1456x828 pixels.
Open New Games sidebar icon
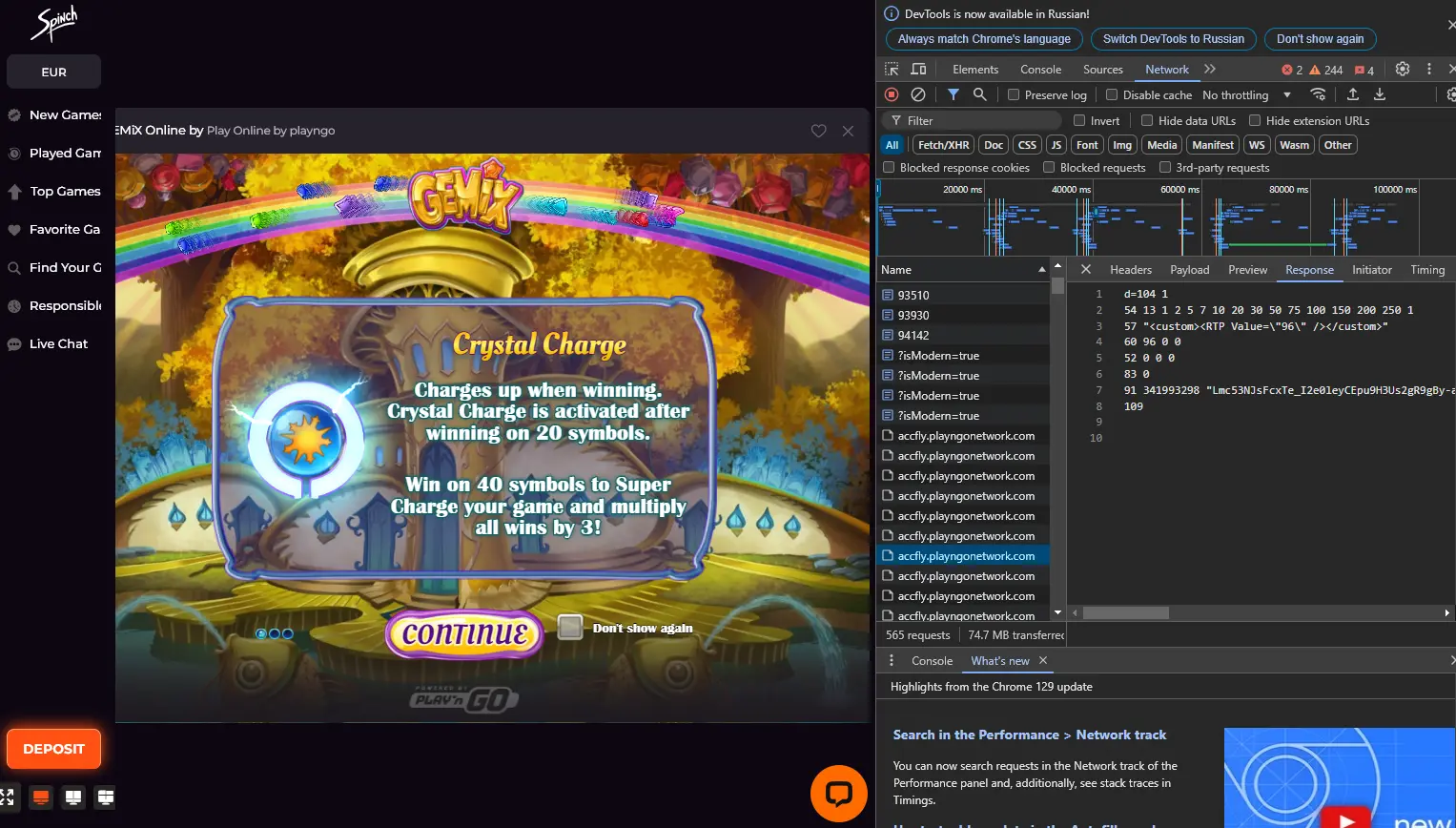tap(14, 114)
